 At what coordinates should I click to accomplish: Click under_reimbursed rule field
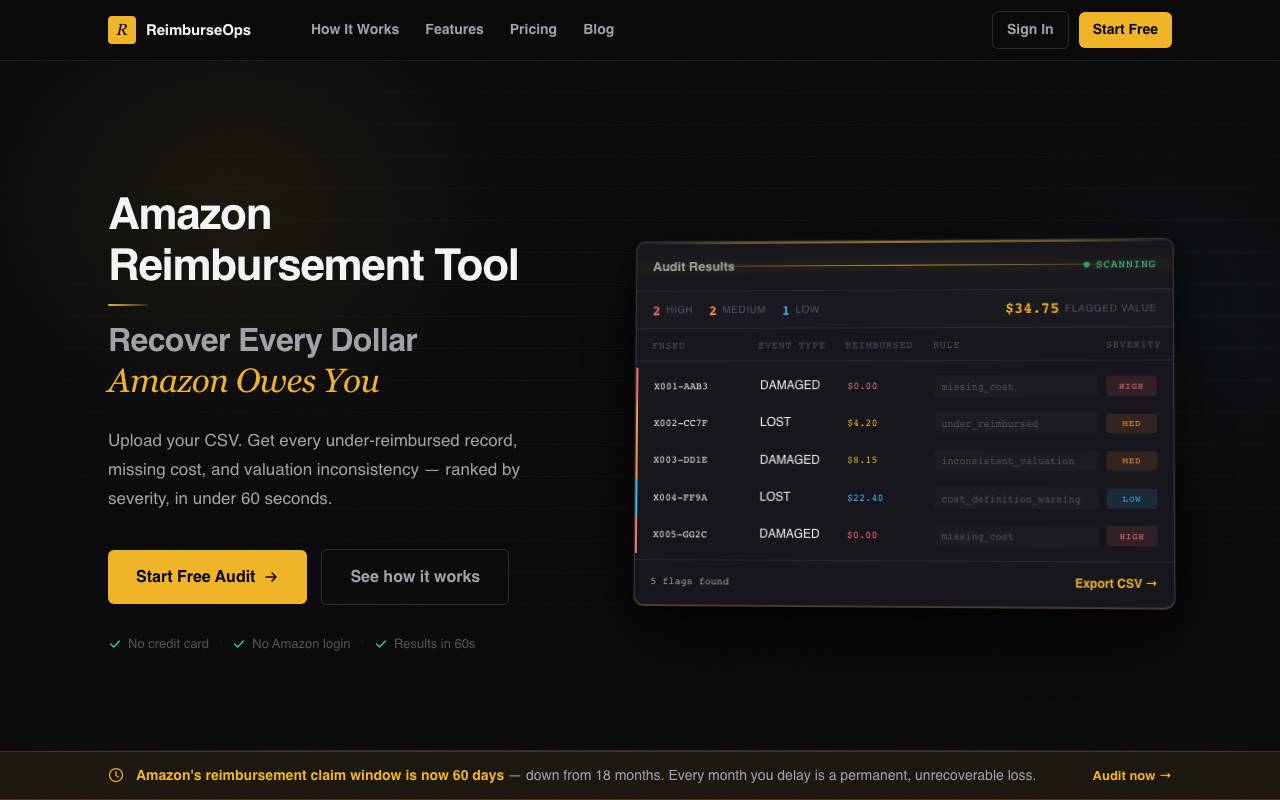1016,424
